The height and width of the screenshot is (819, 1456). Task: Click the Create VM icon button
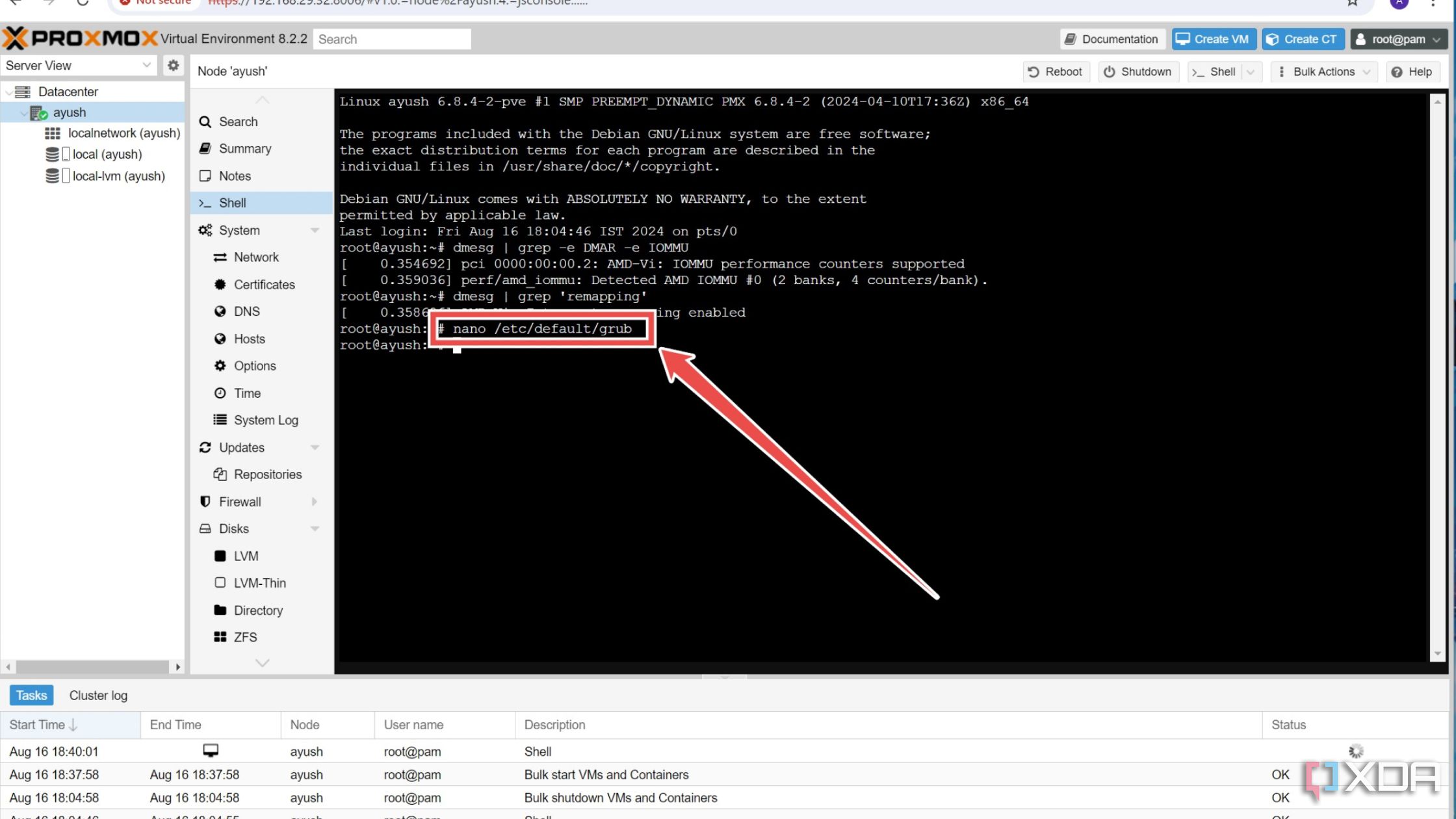[1213, 38]
